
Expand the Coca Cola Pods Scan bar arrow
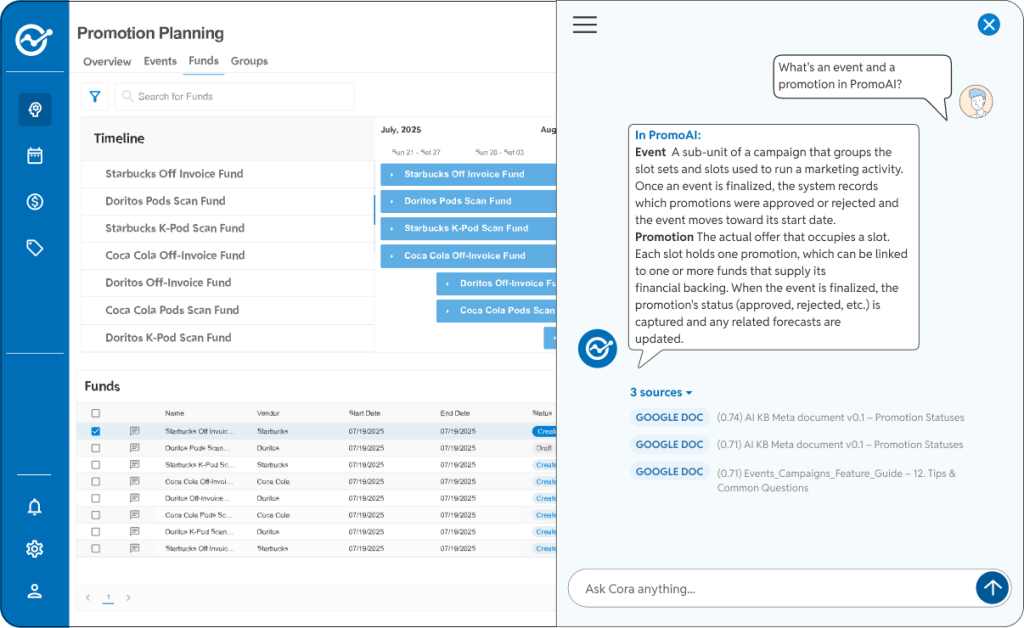point(447,311)
